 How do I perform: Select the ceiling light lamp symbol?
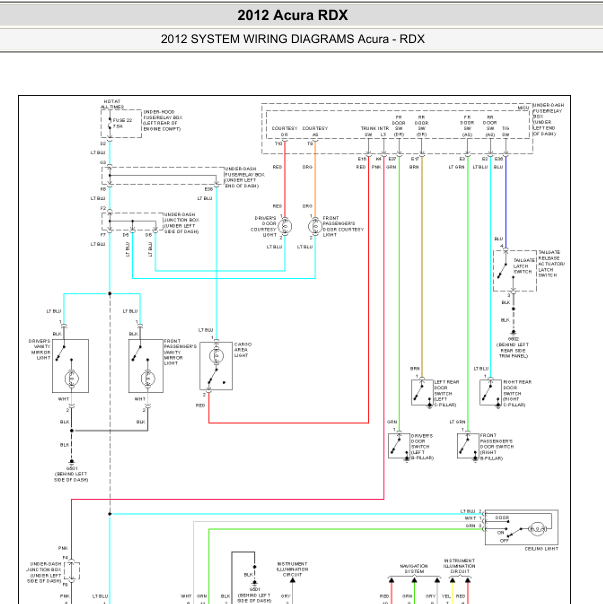tap(537, 529)
